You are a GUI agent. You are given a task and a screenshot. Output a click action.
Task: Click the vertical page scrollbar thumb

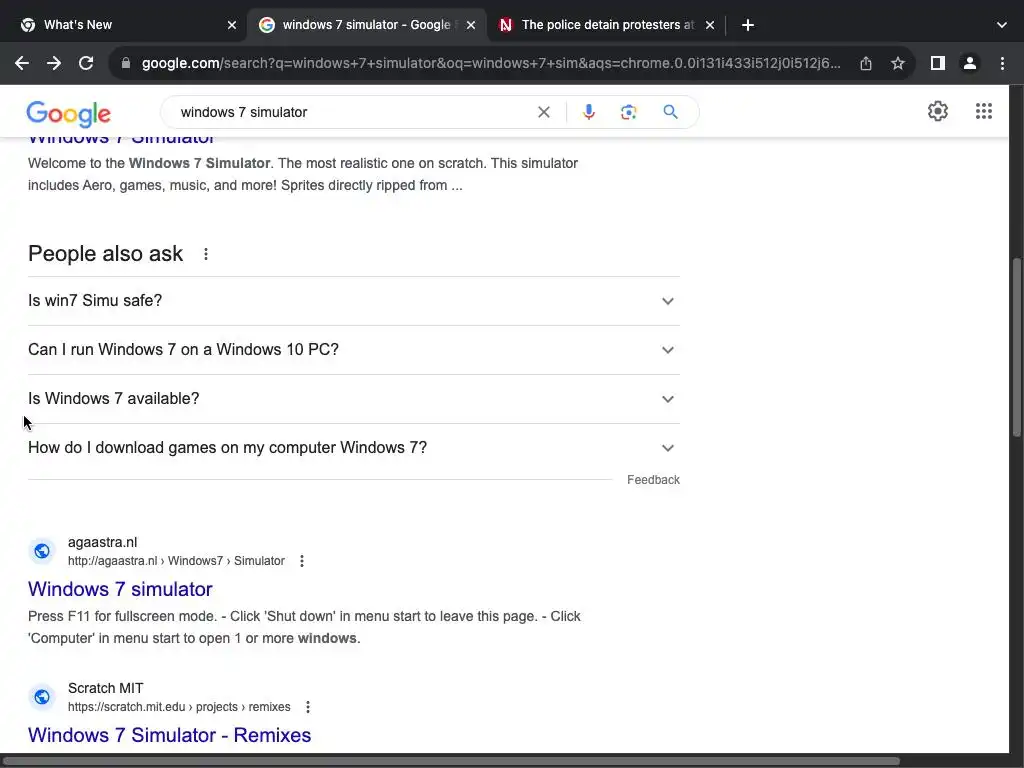(1016, 347)
